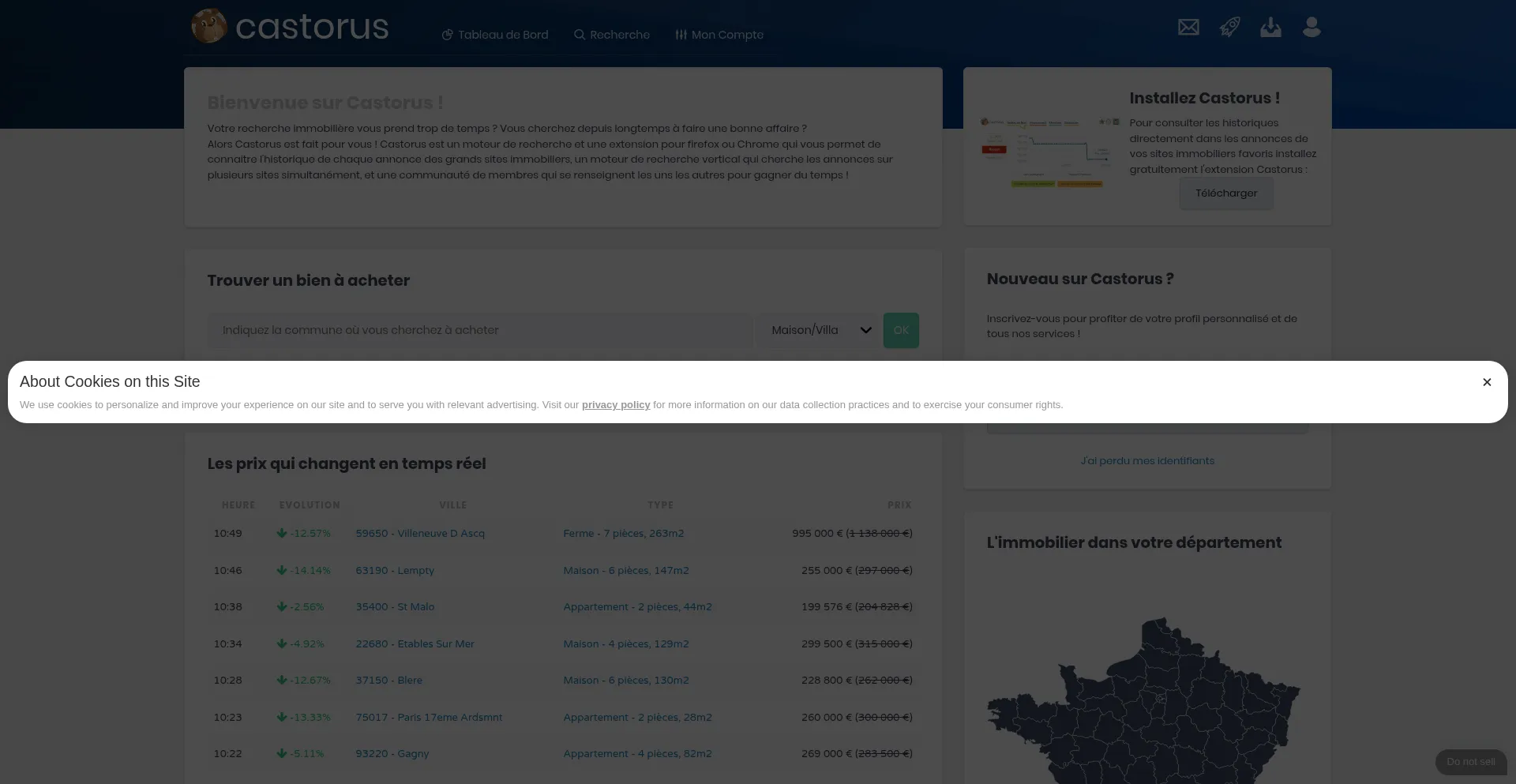Screen dimensions: 1516x784
Task: Select 75017 - Paris 17eme Ardsmnt link
Action: coord(429,718)
